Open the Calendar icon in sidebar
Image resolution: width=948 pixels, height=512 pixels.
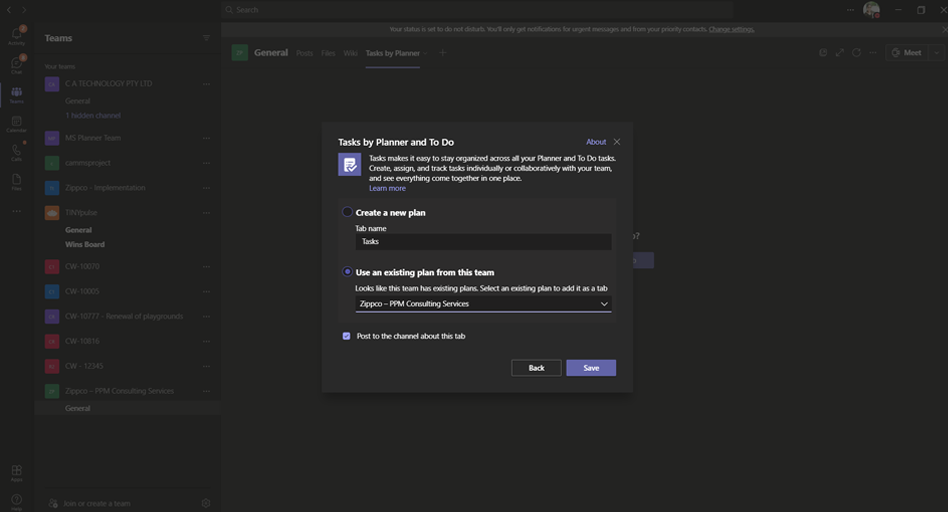click(16, 124)
